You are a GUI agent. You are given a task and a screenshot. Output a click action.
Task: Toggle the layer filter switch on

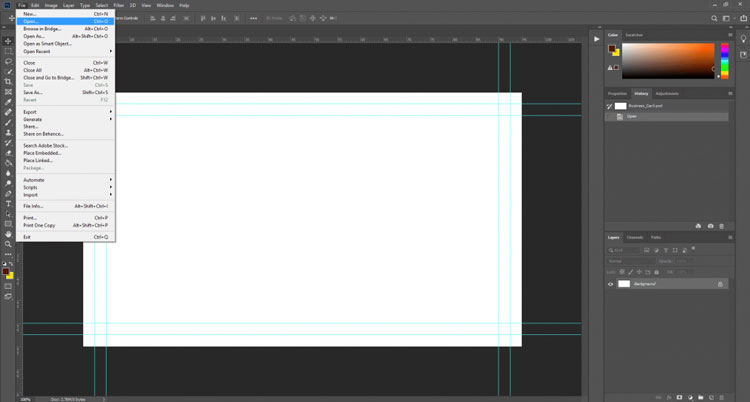(693, 249)
